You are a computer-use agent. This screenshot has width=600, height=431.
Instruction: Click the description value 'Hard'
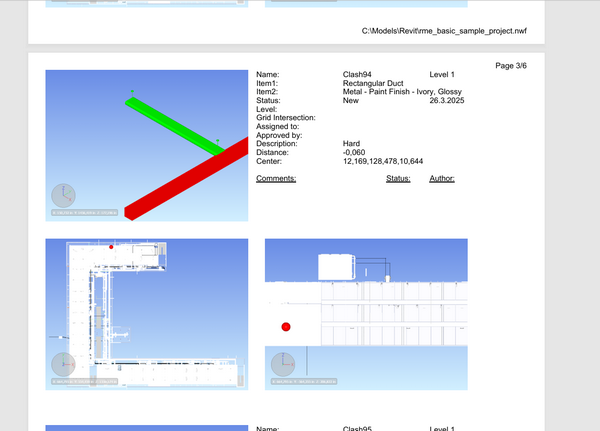click(x=351, y=144)
